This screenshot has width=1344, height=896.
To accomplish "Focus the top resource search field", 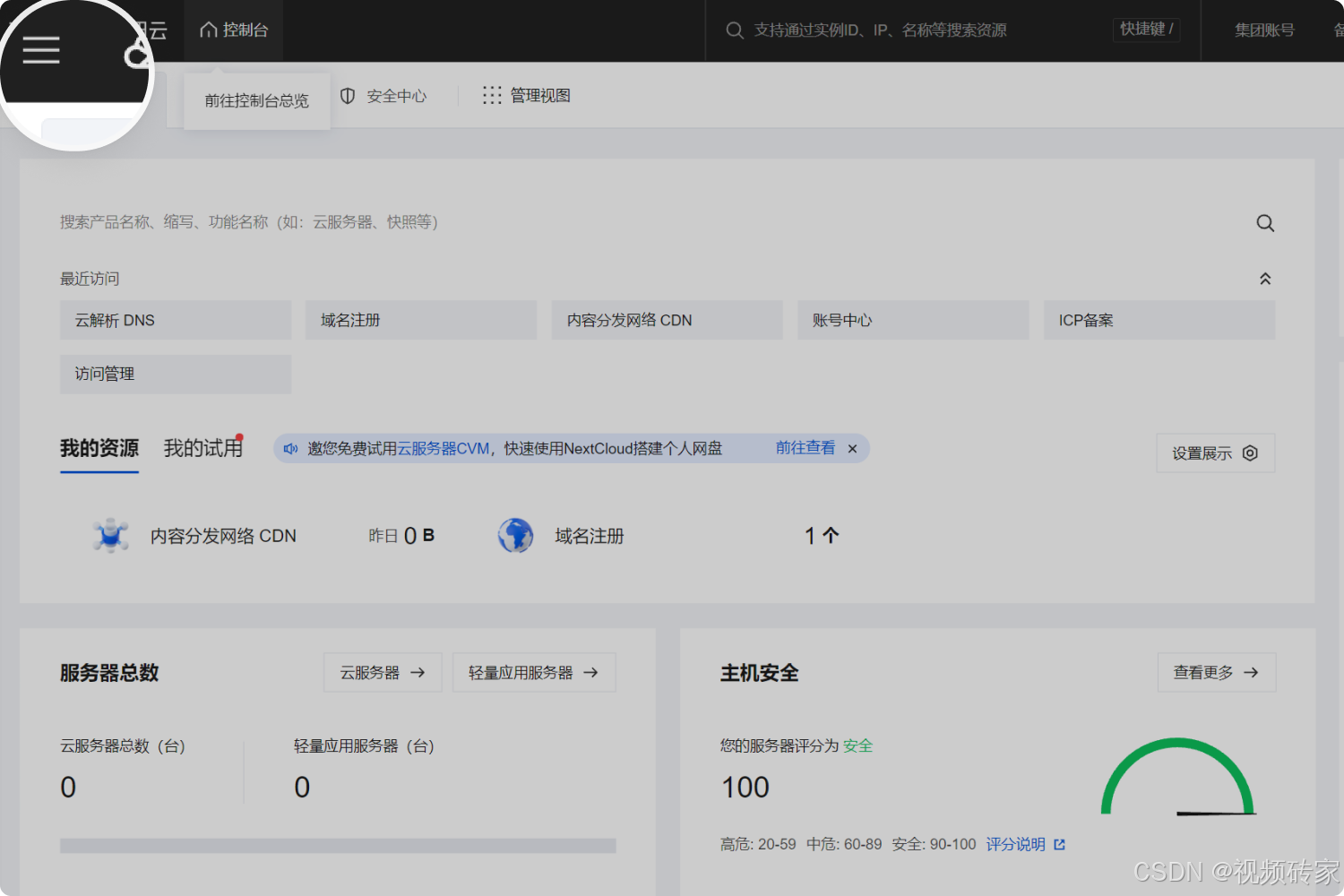I will (x=881, y=30).
